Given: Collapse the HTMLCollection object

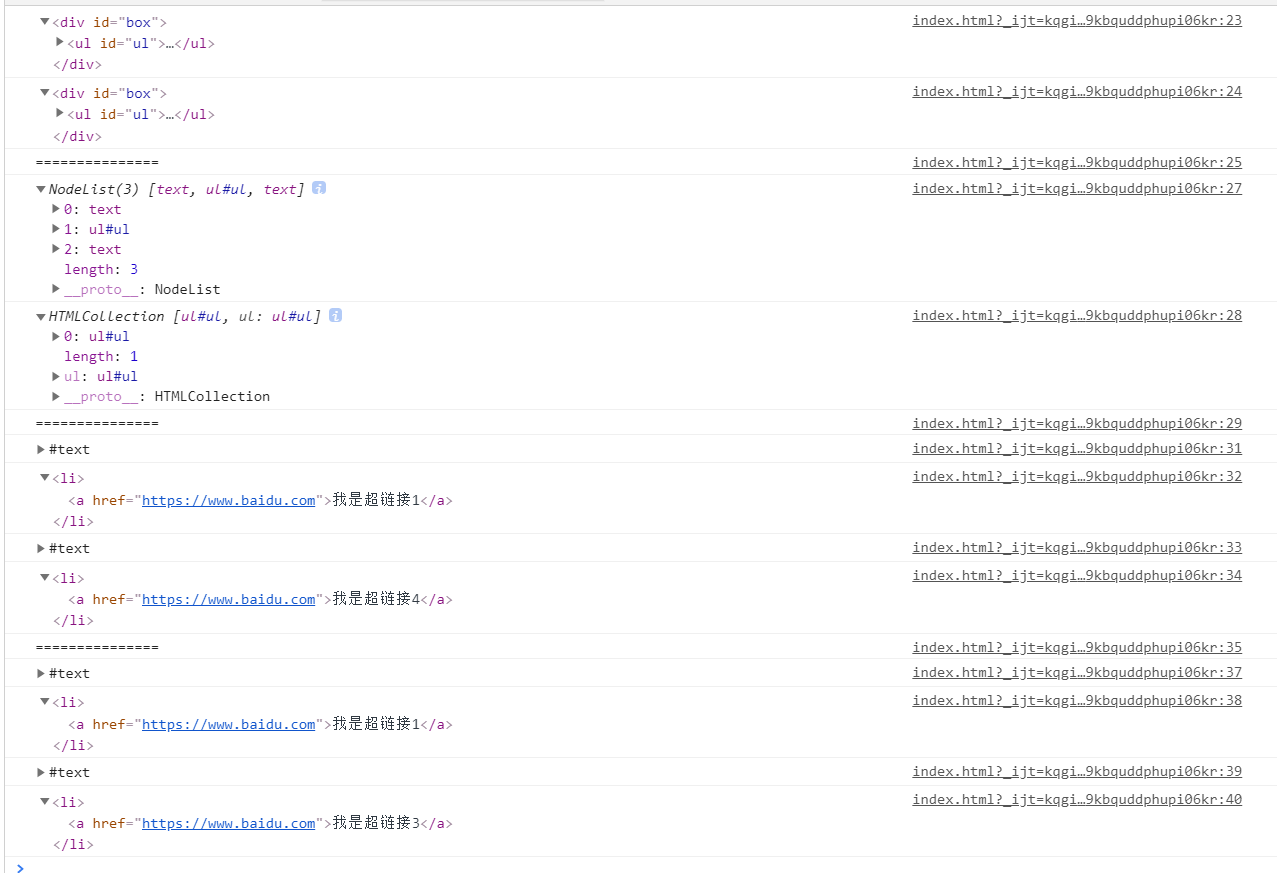Looking at the screenshot, I should click(x=41, y=316).
